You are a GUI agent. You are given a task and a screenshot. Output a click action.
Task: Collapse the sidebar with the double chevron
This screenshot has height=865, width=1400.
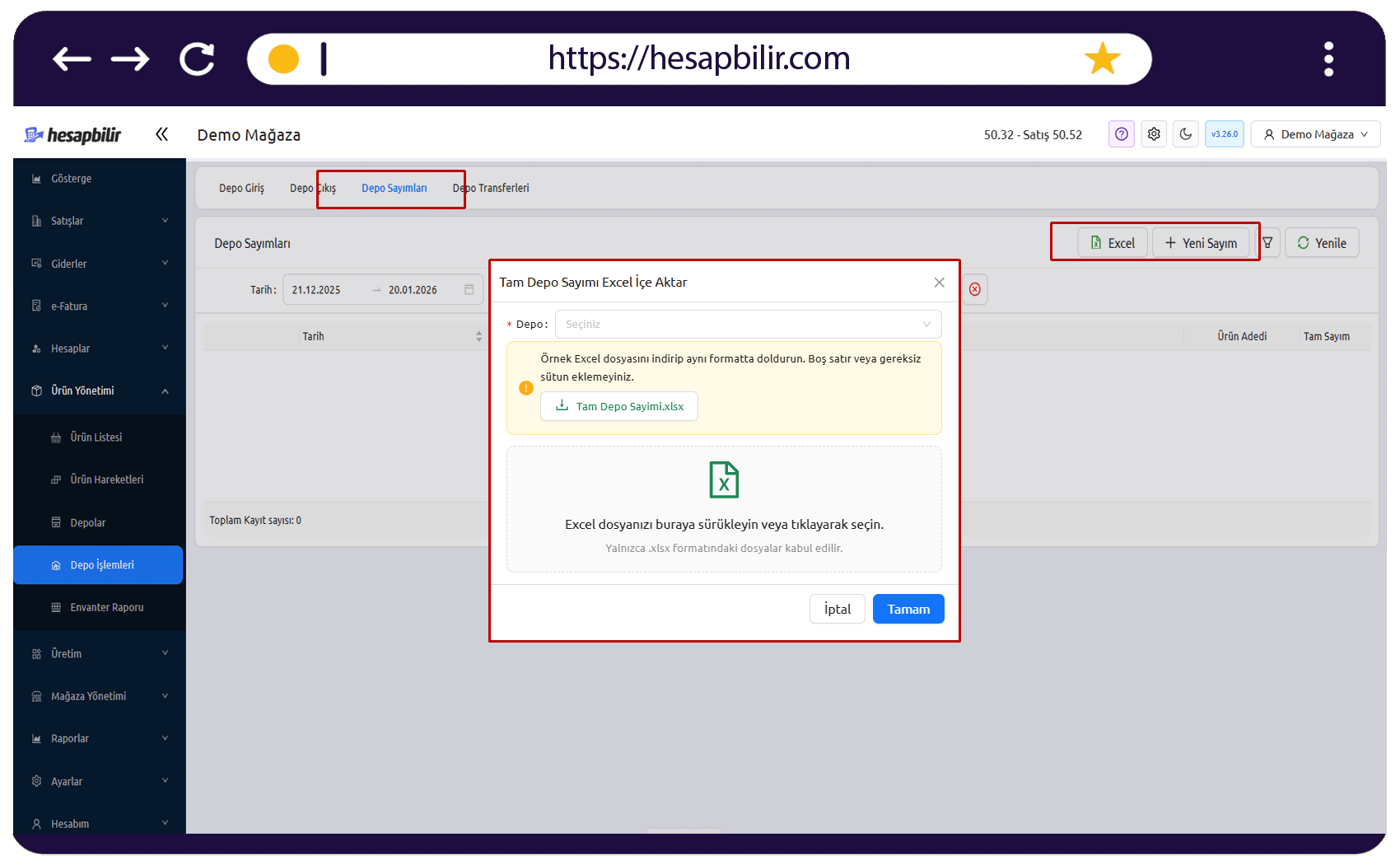(x=162, y=133)
